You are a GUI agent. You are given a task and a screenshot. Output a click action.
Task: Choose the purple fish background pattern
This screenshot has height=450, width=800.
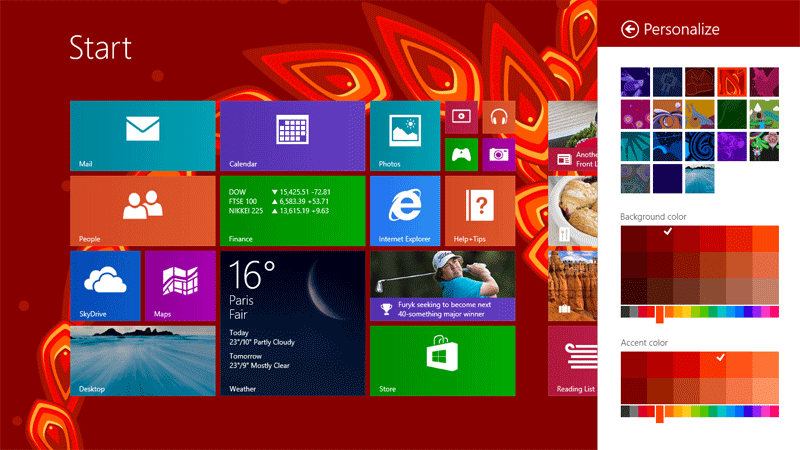[635, 82]
